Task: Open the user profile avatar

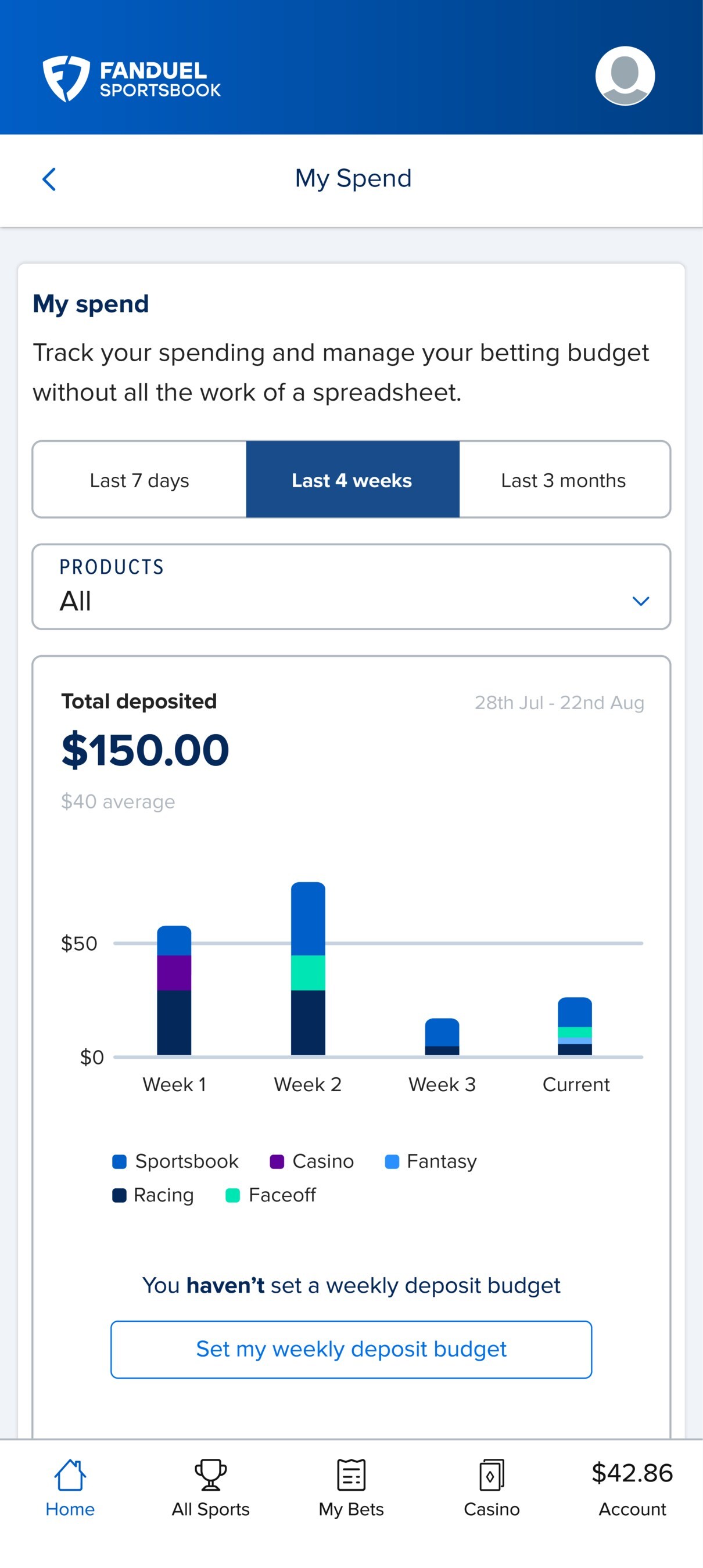Action: pyautogui.click(x=625, y=76)
